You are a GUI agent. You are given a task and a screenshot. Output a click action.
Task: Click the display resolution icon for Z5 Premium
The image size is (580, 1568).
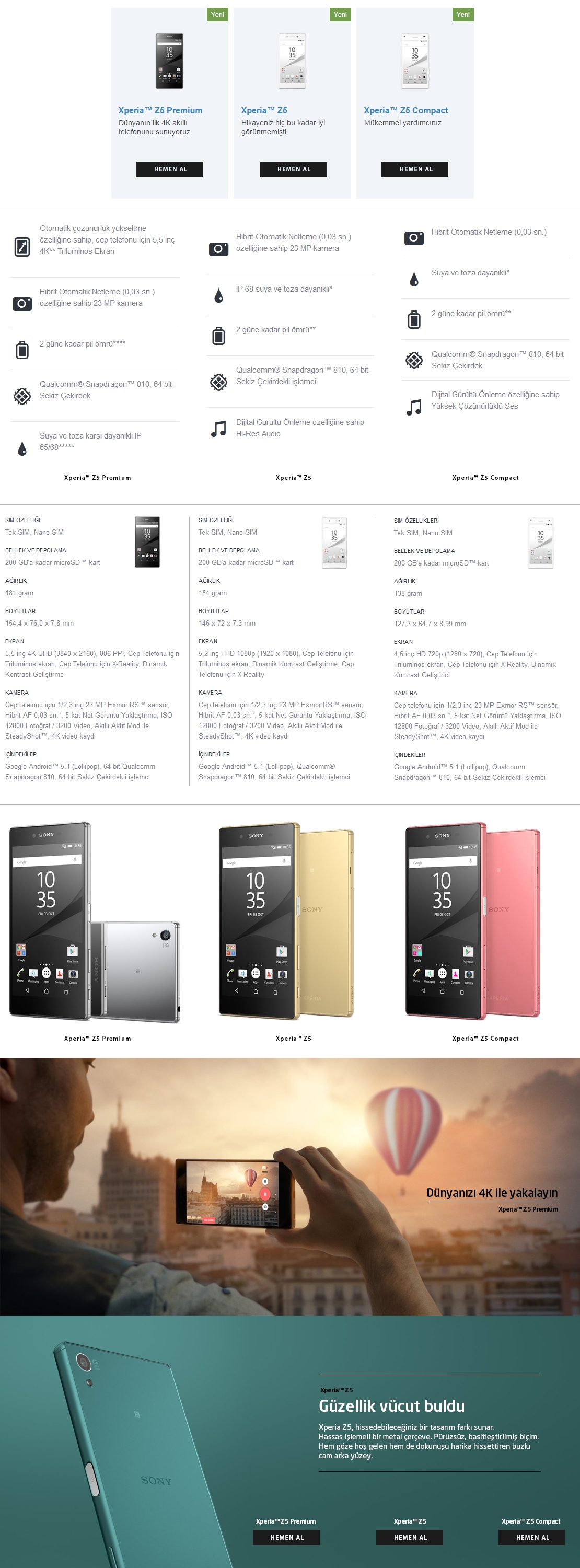pos(22,247)
